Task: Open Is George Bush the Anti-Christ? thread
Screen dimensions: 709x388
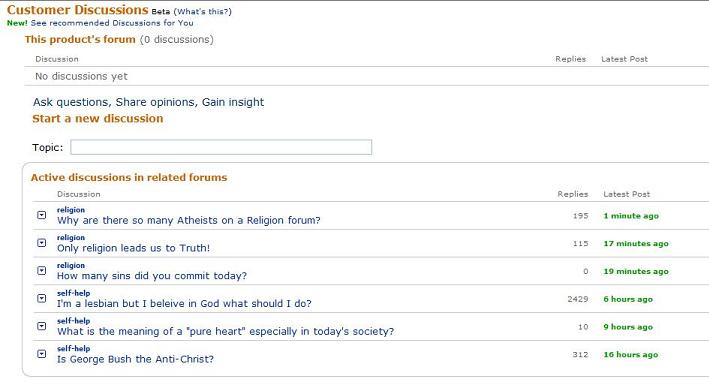Action: tap(135, 359)
